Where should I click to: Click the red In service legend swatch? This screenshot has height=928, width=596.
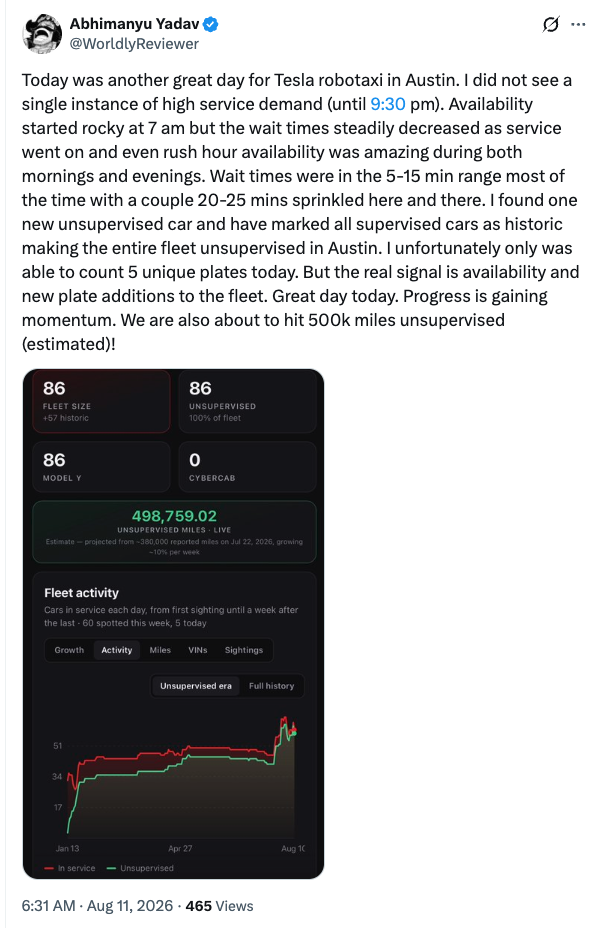pos(49,868)
